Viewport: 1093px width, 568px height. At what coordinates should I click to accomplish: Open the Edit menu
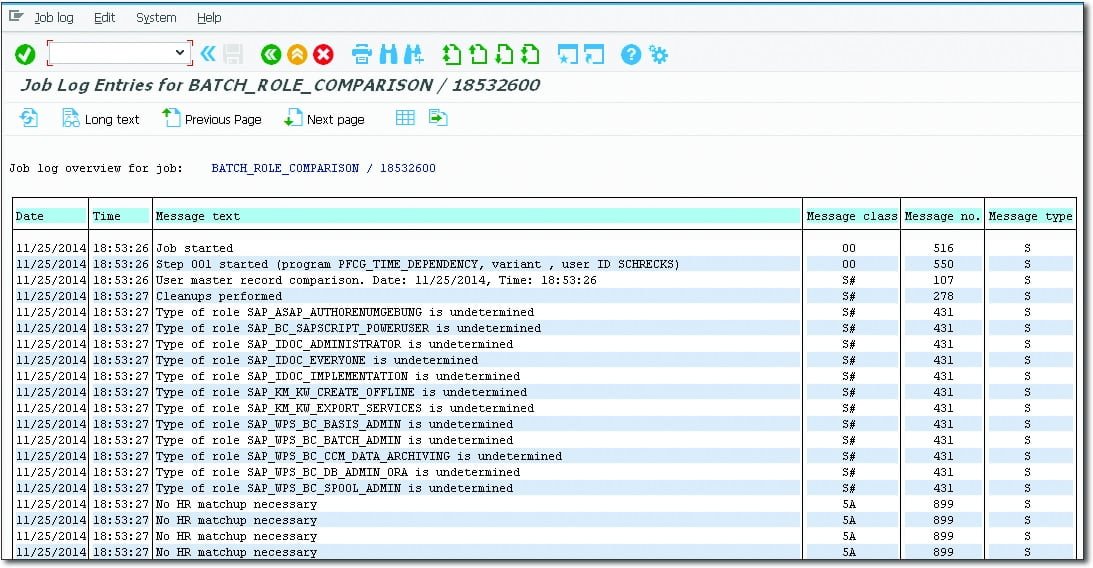click(x=105, y=17)
